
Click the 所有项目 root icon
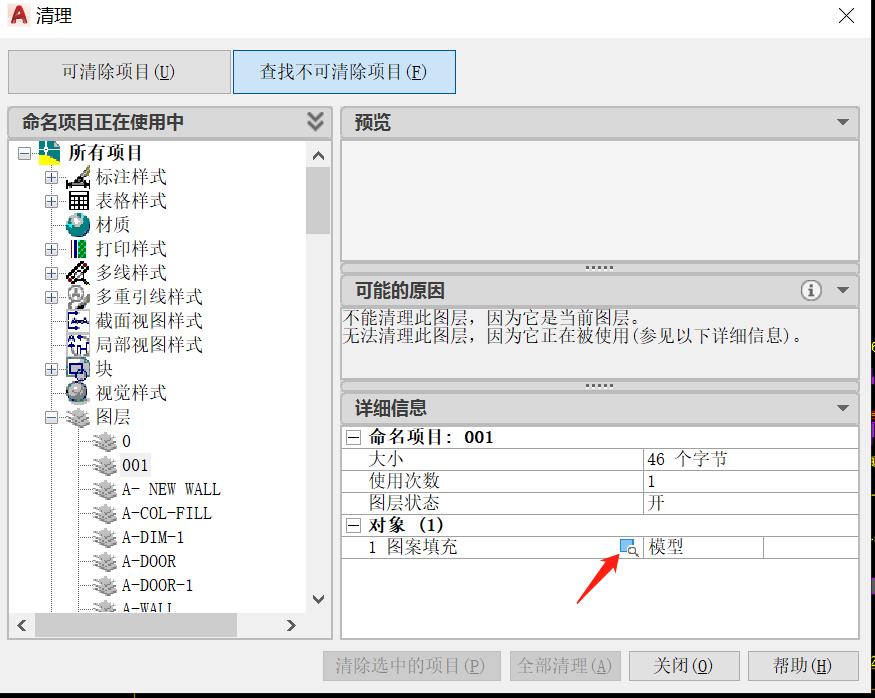pos(49,153)
